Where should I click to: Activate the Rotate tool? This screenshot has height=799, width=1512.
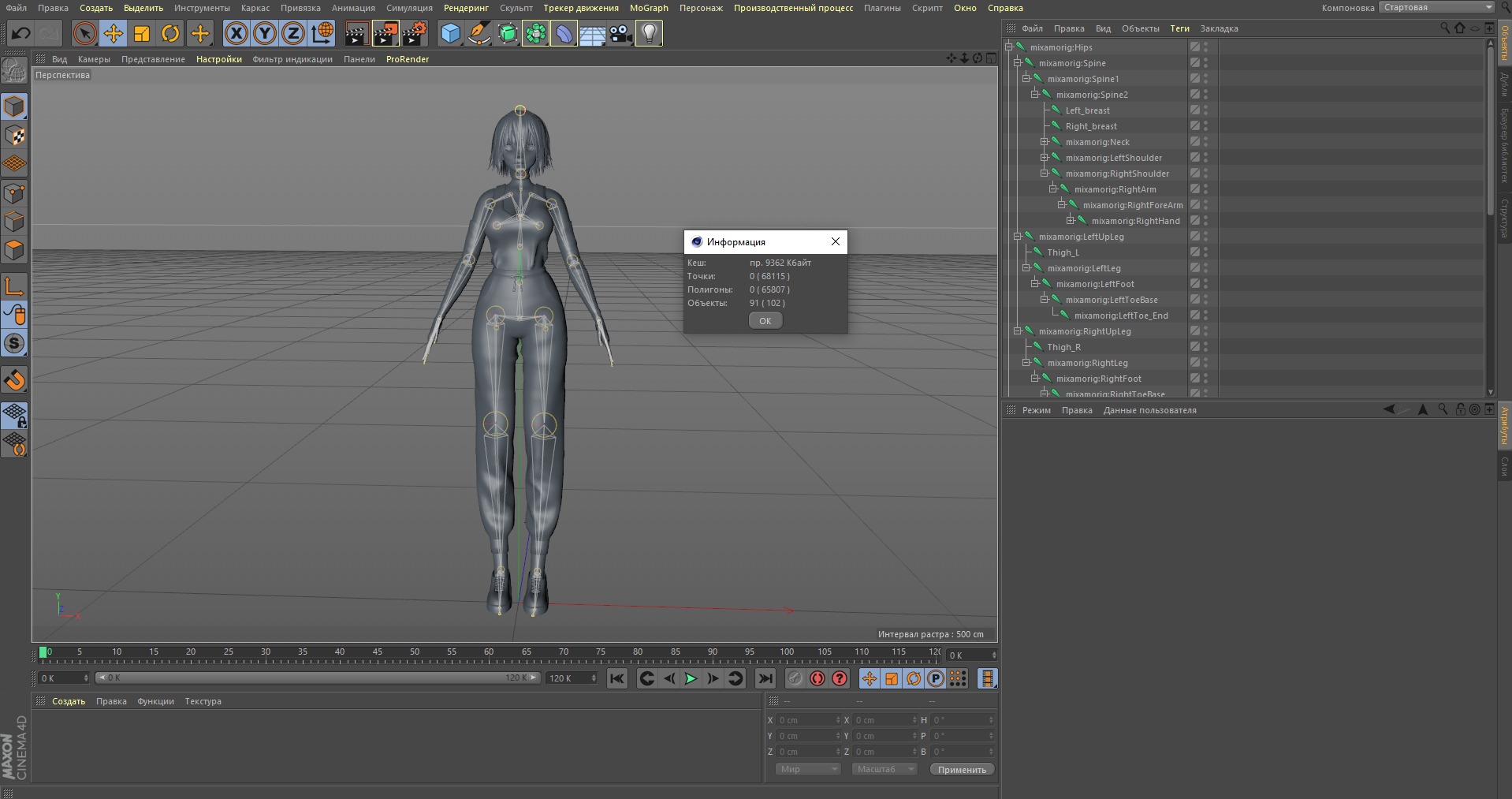click(x=170, y=33)
